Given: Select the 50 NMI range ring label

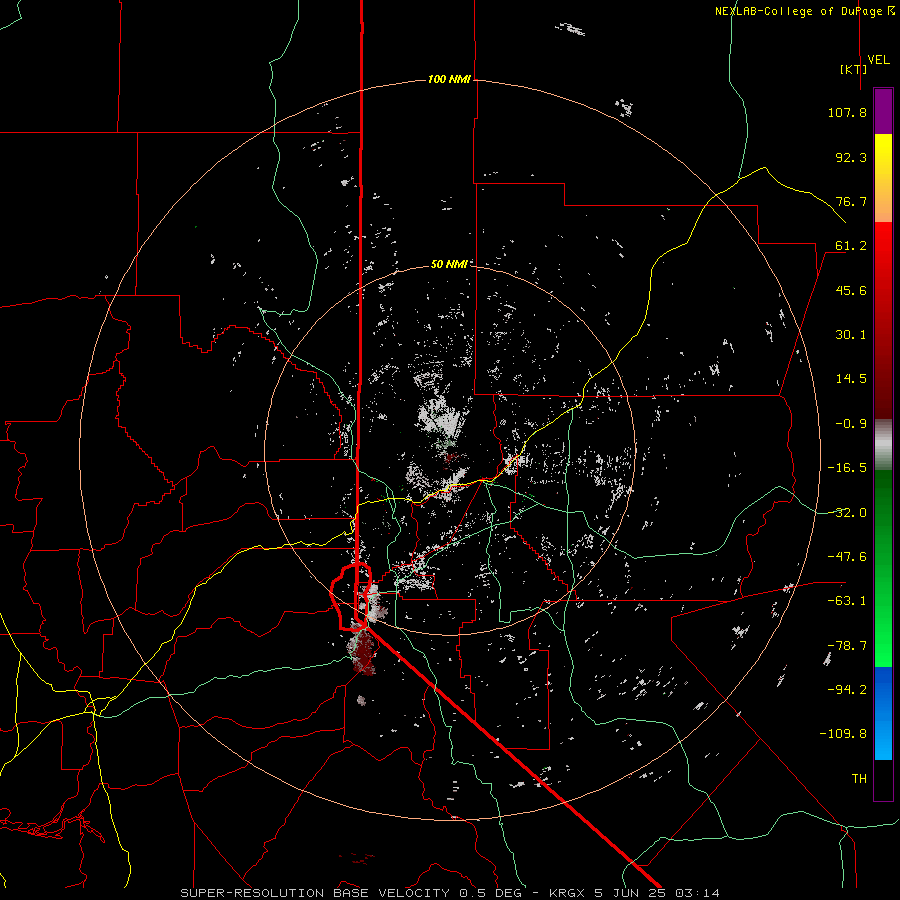Looking at the screenshot, I should pos(449,264).
